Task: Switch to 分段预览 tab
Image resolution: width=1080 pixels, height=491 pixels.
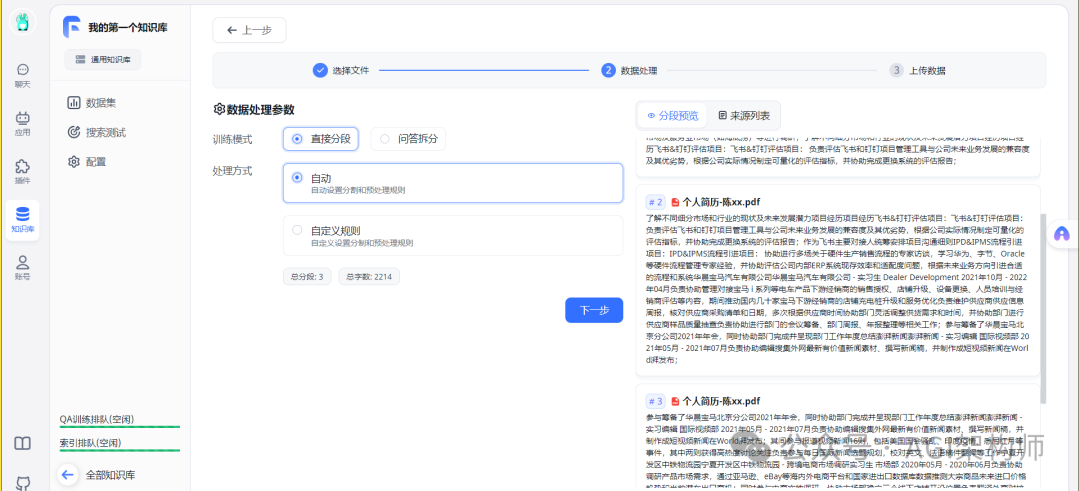Action: pos(672,116)
